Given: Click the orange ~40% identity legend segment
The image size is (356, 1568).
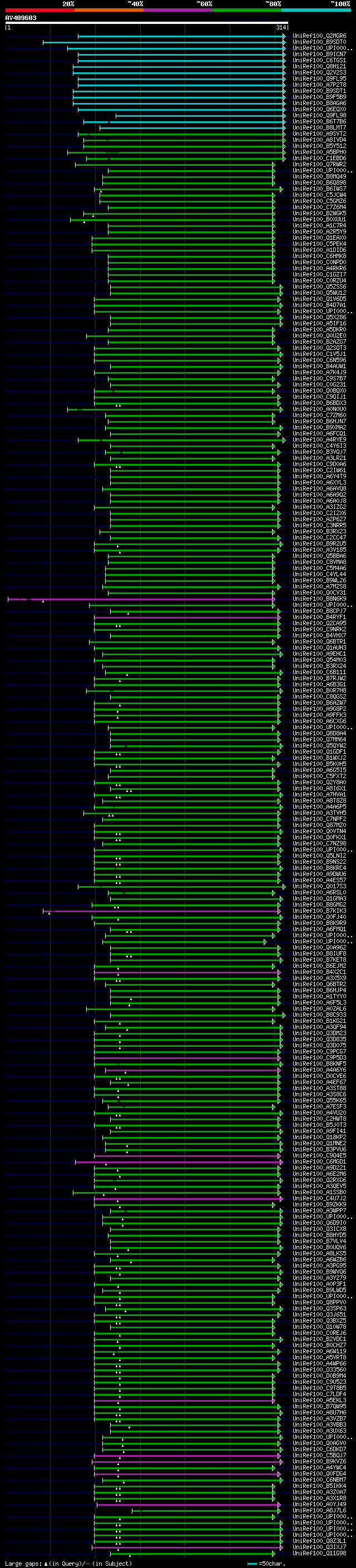Looking at the screenshot, I should (x=109, y=10).
